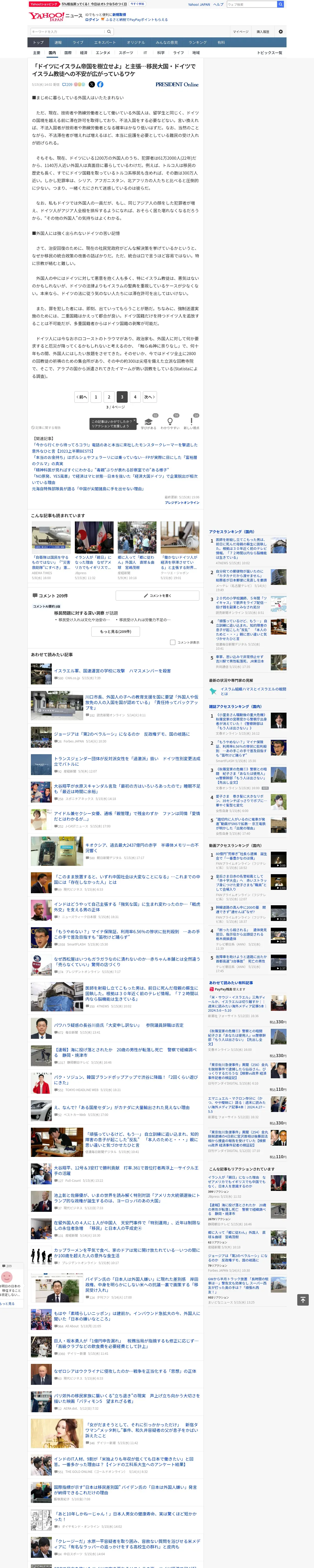The image size is (314, 1568).
Task: Open the 有料 navigation tab
Action: click(221, 43)
